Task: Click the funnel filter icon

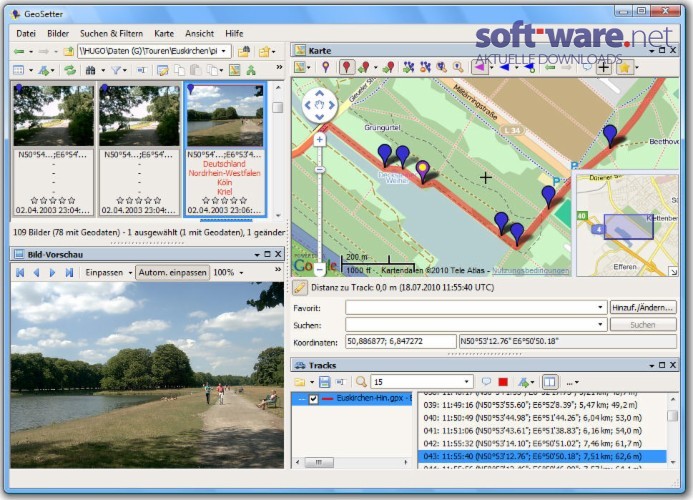Action: pos(116,70)
